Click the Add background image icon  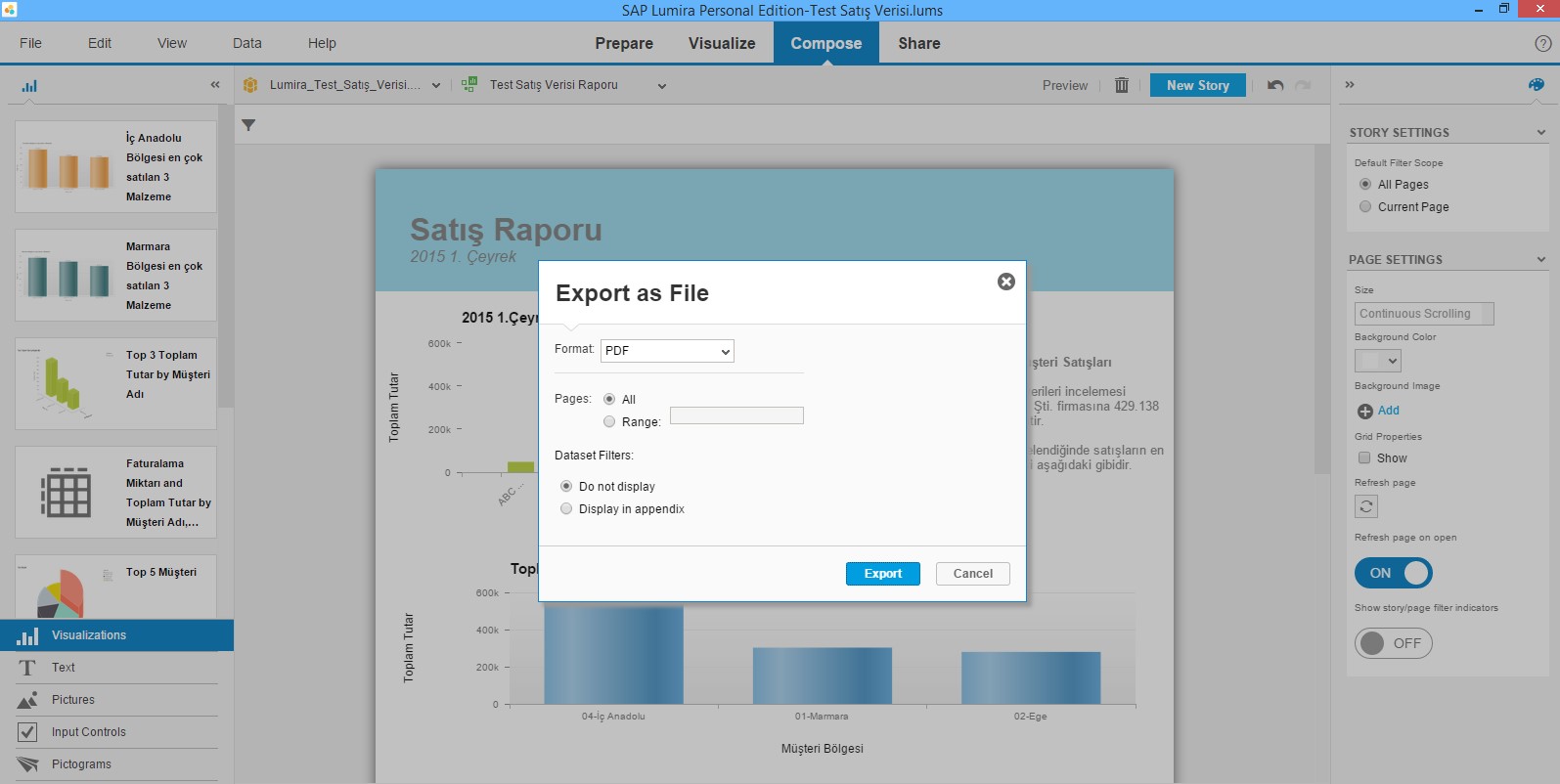point(1365,411)
